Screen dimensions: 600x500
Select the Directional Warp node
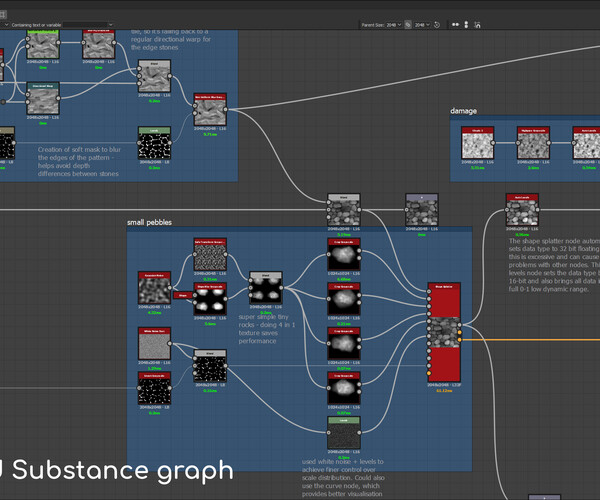[43, 98]
